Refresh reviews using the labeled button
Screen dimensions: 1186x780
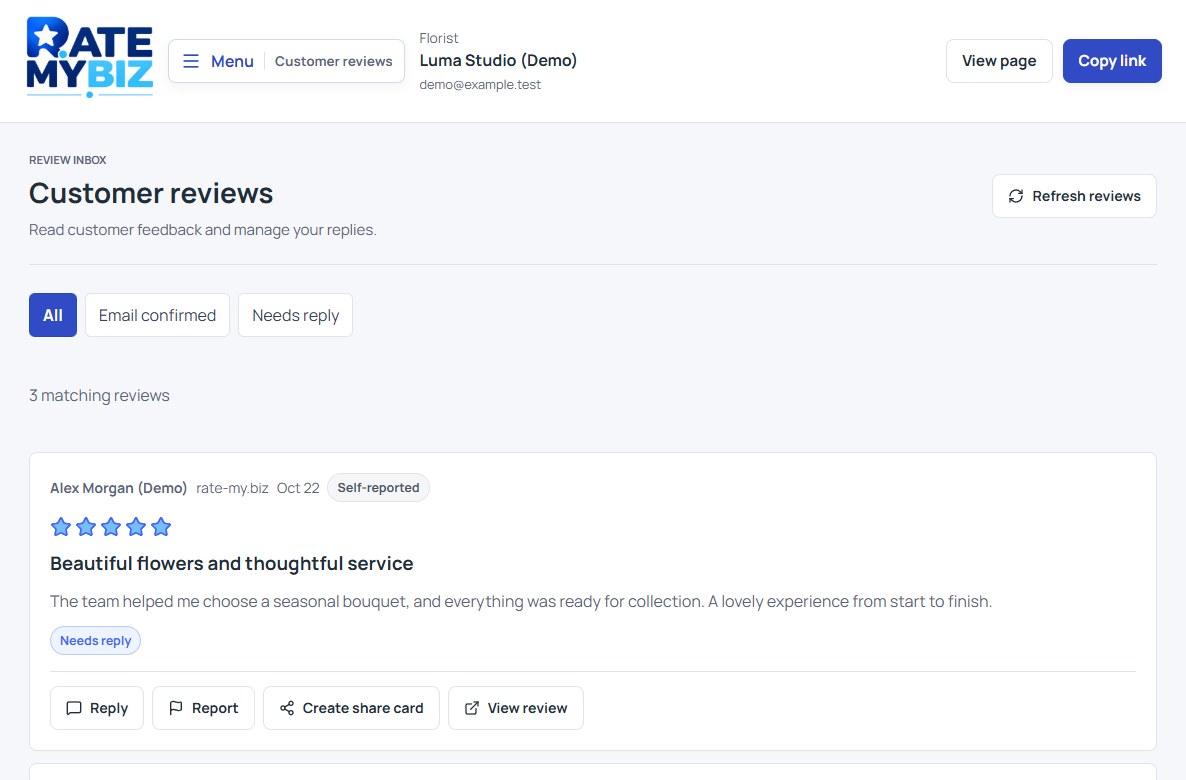pyautogui.click(x=1074, y=196)
